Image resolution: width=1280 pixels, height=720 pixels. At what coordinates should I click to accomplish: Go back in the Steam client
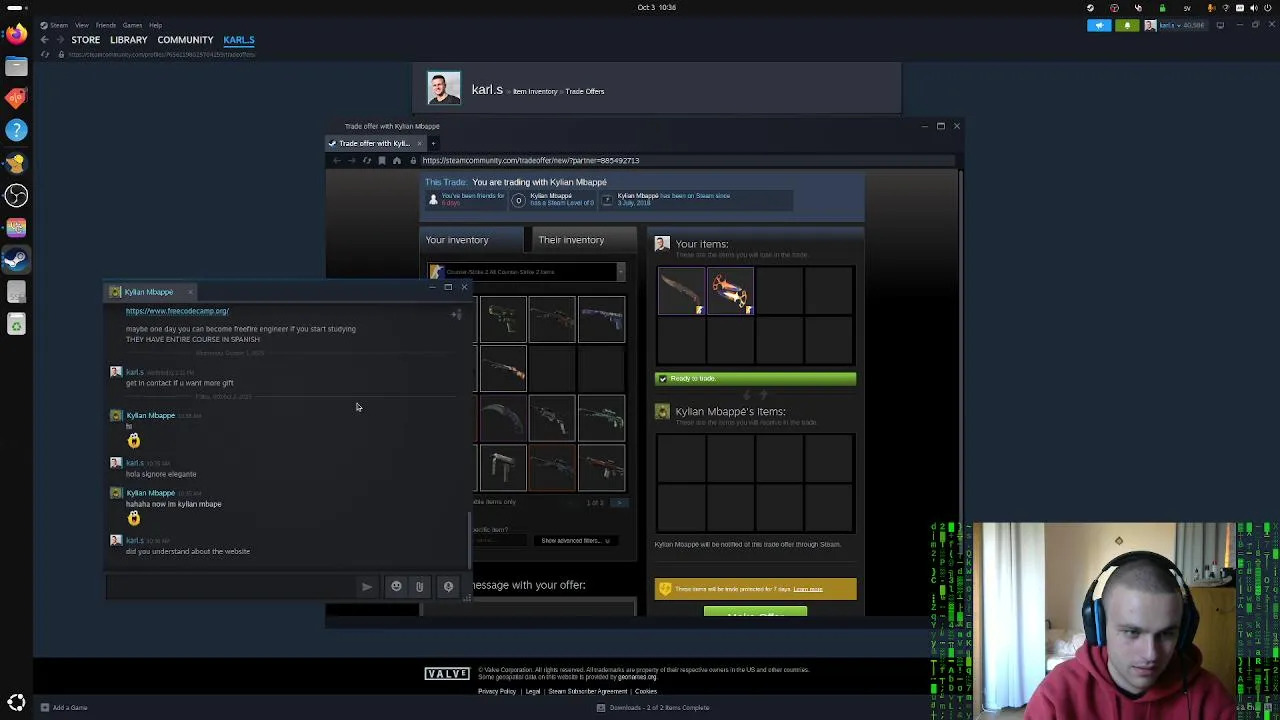[44, 40]
